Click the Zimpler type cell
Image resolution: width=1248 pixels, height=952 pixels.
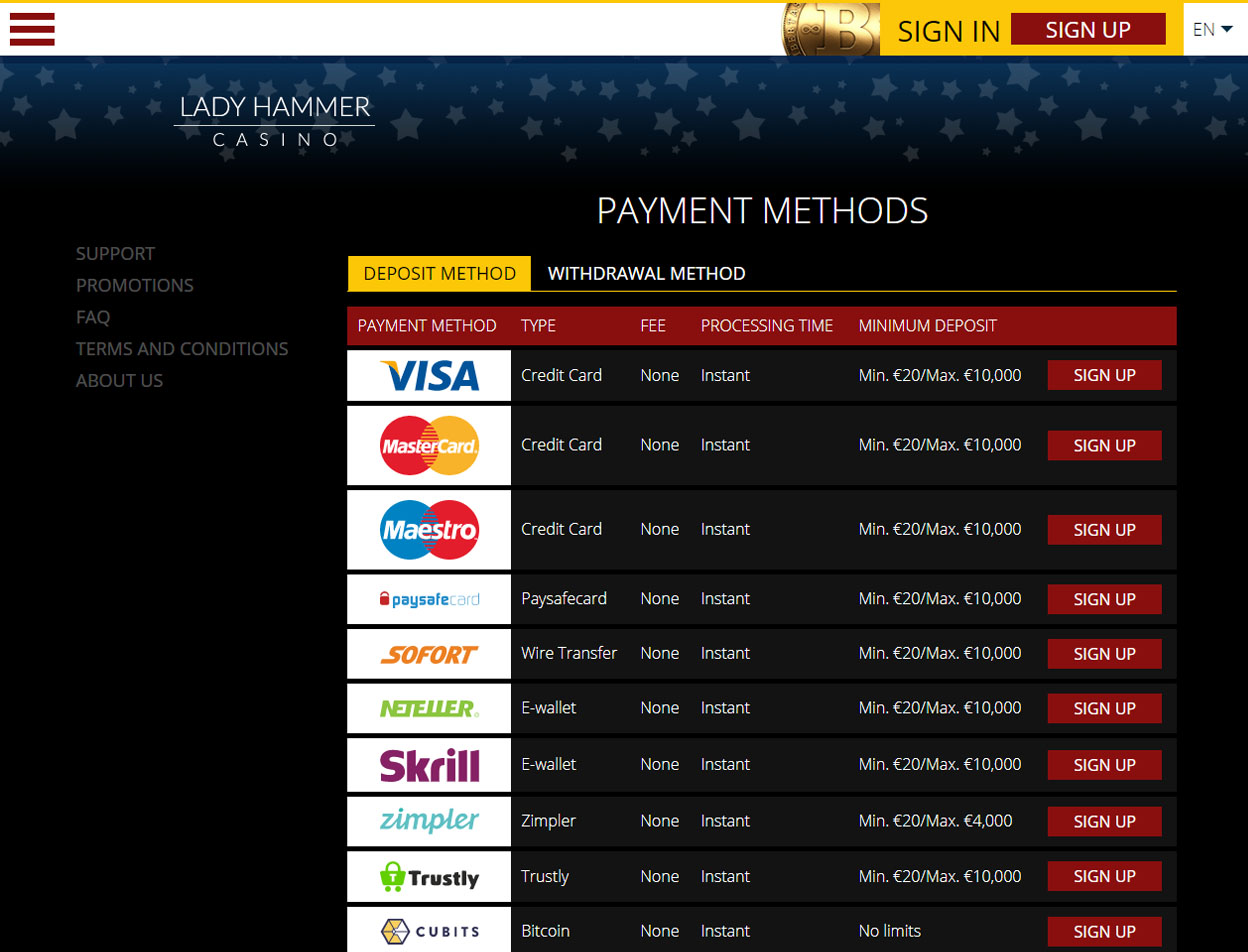[548, 821]
